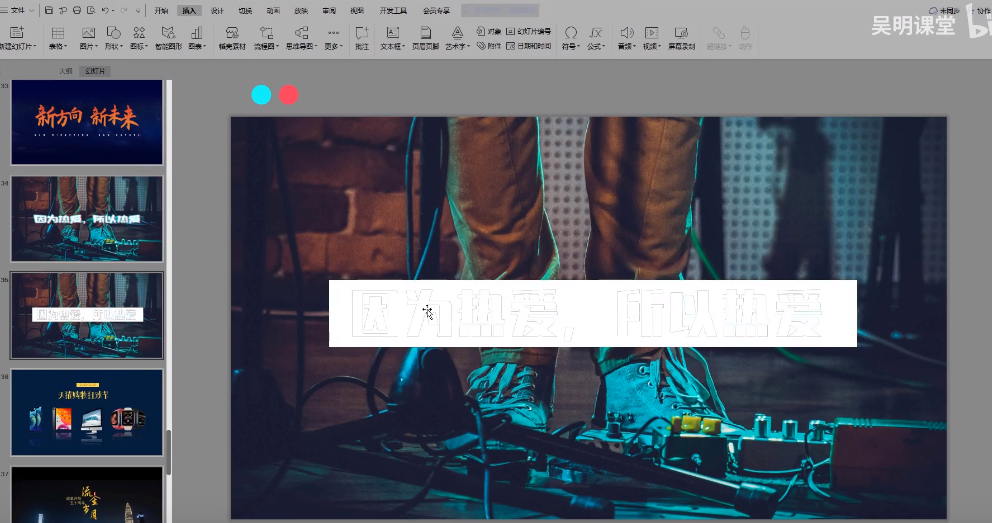This screenshot has height=523, width=992.
Task: Click the output-as-PDF icon beside Save
Action: point(63,11)
